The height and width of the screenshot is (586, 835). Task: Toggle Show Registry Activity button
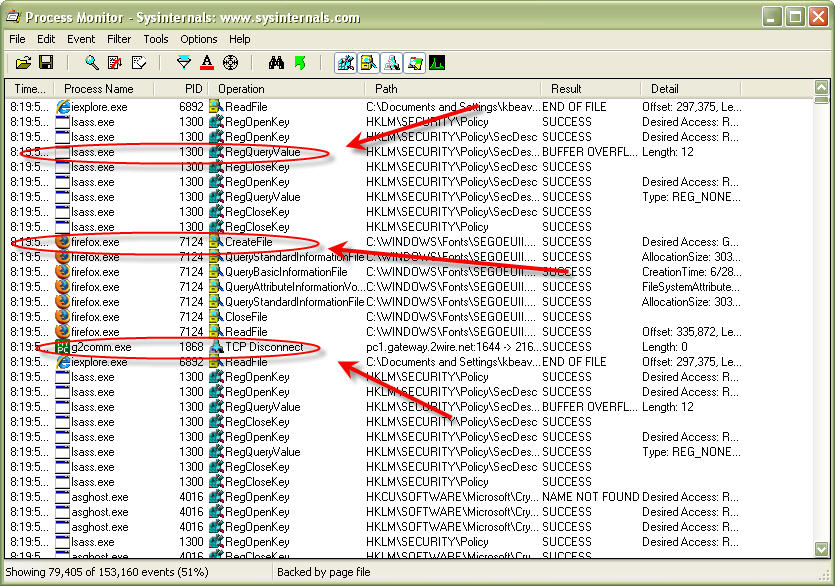(346, 63)
